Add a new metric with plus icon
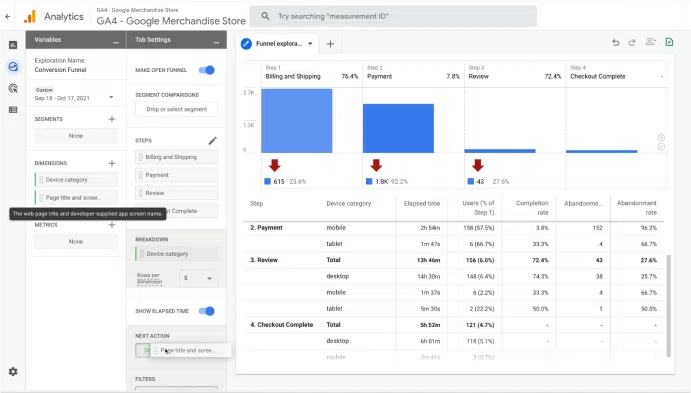This screenshot has width=691, height=393. click(112, 225)
